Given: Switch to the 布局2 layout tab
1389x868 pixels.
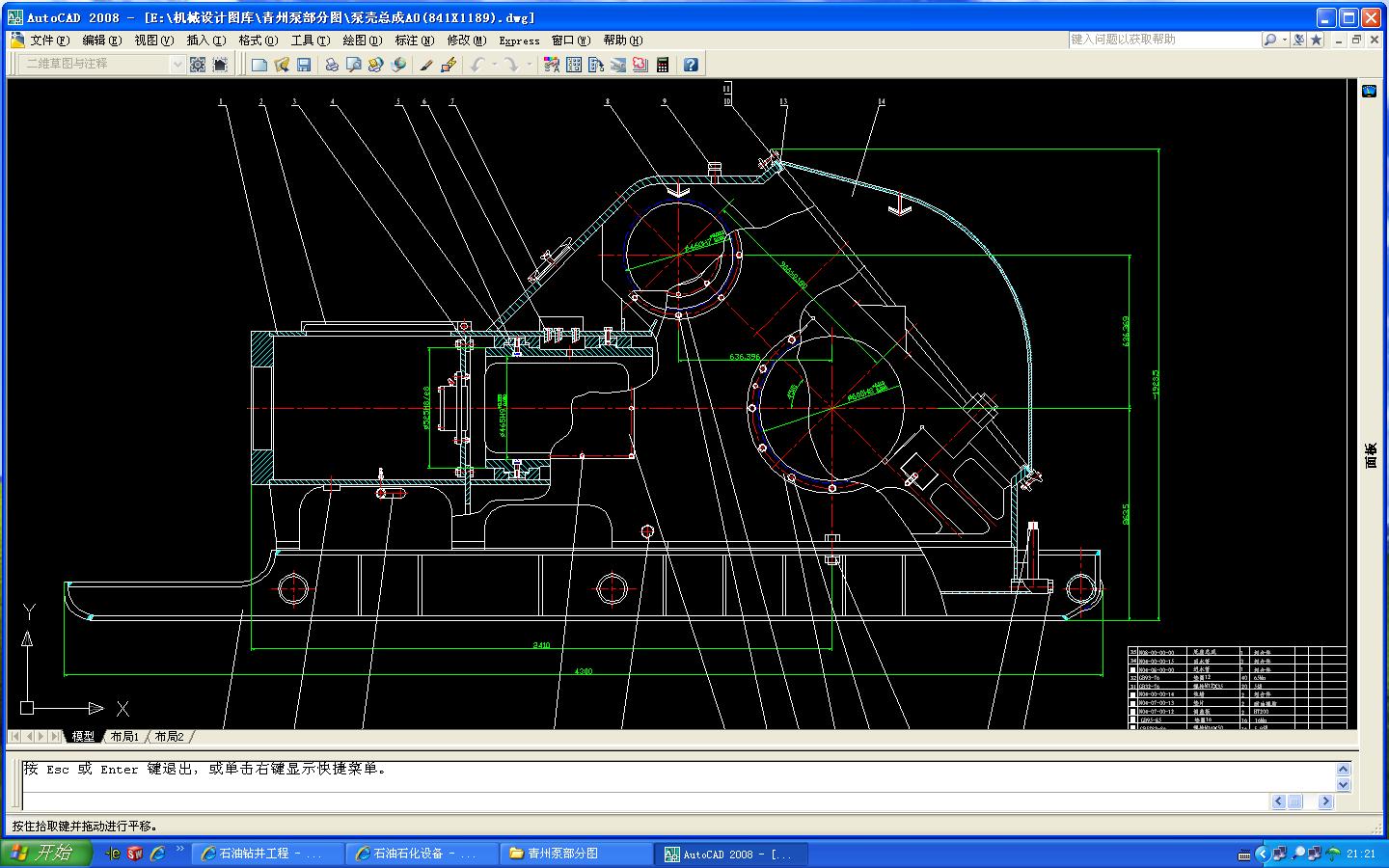Looking at the screenshot, I should 169,737.
